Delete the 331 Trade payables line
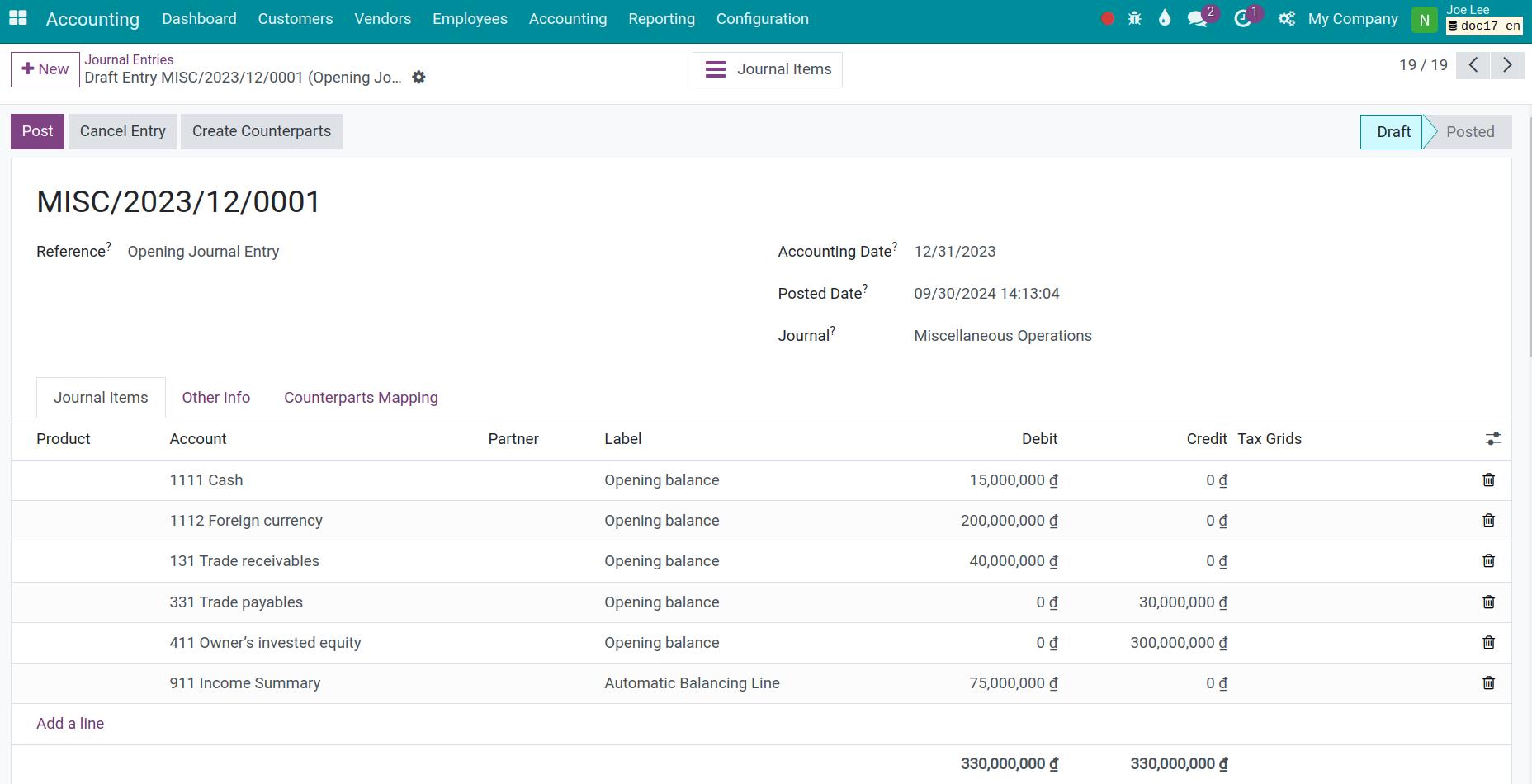The width and height of the screenshot is (1532, 784). click(1488, 602)
